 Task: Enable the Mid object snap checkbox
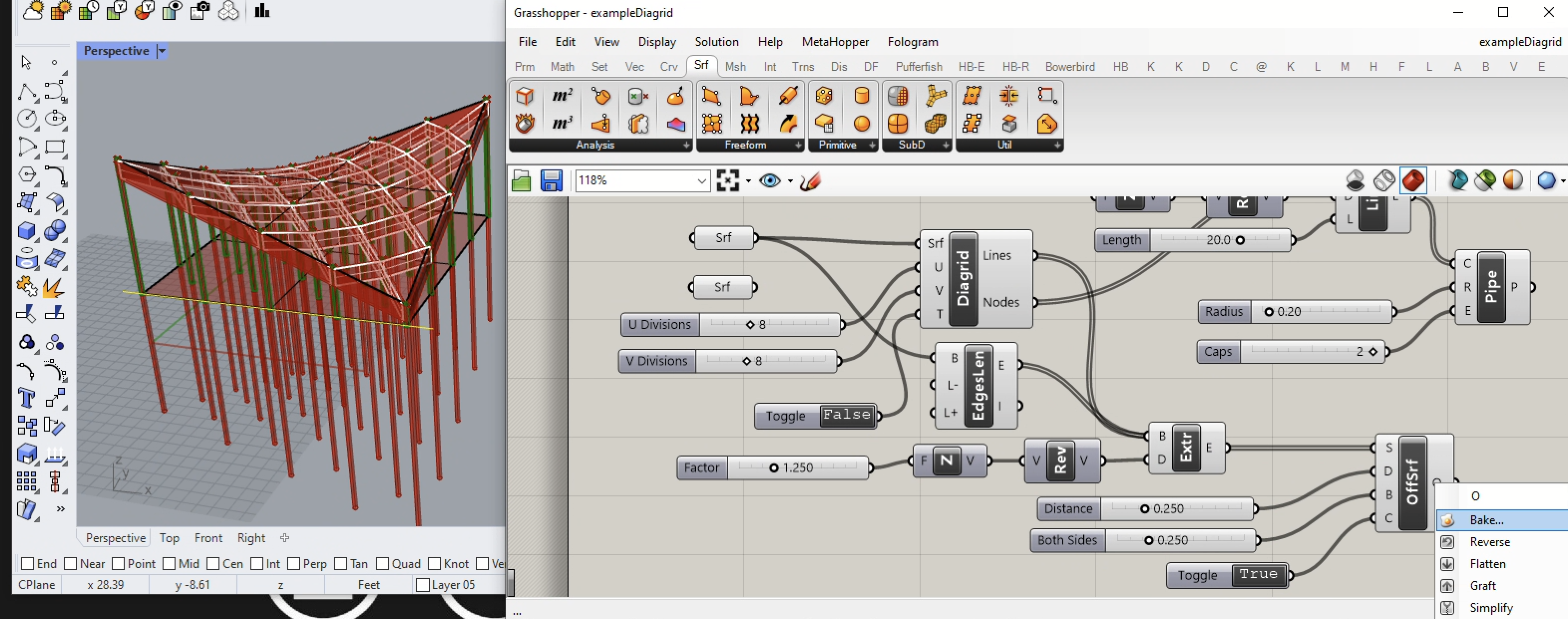169,564
